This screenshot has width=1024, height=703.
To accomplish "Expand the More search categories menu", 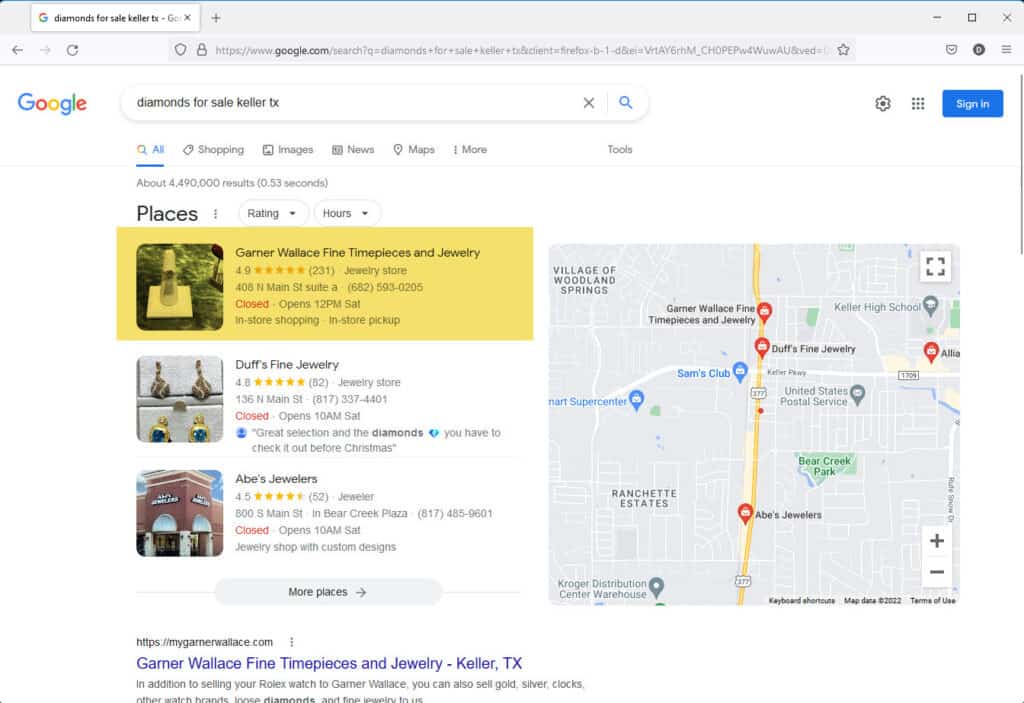I will pos(470,150).
